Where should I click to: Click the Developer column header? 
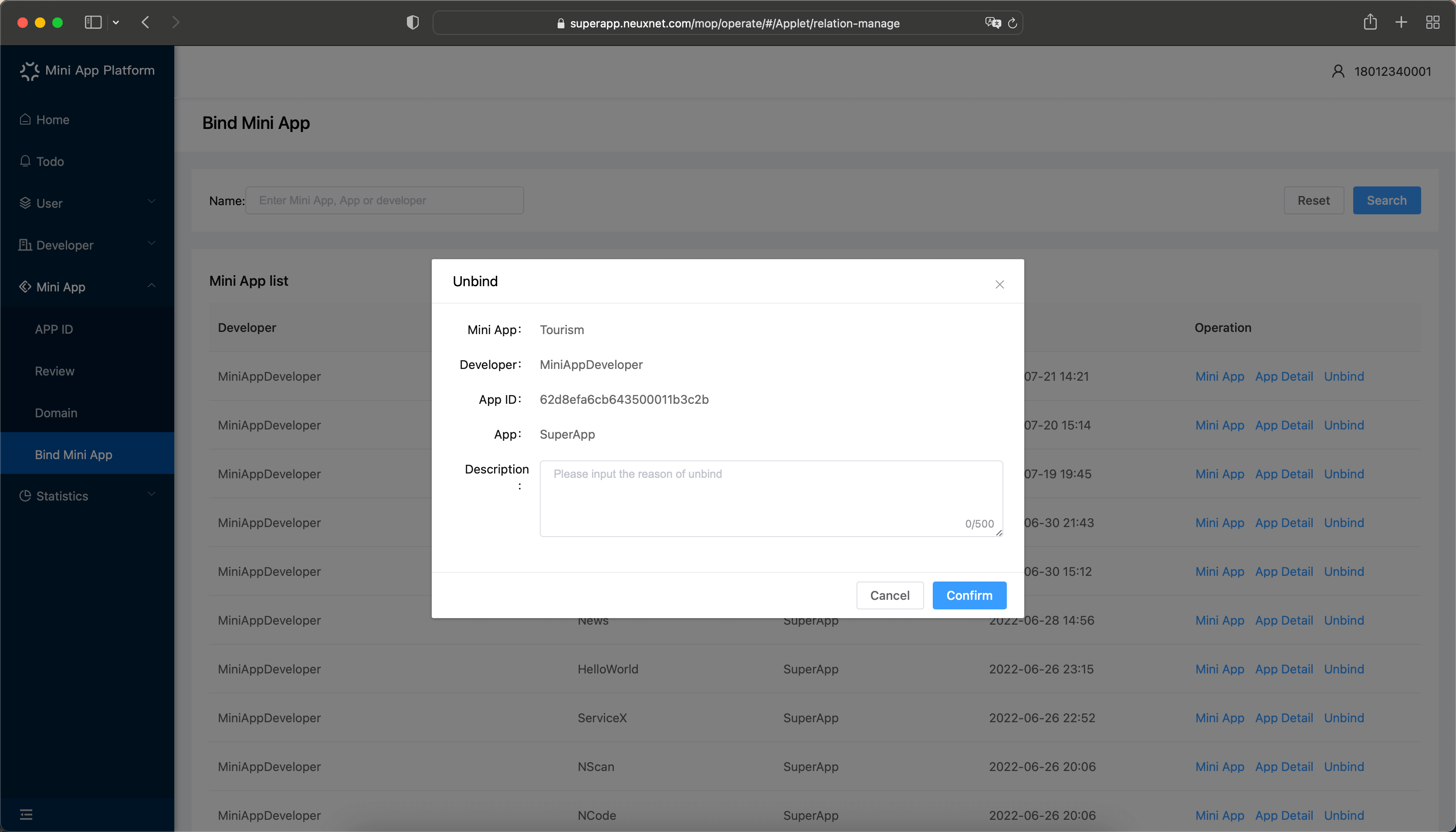point(247,328)
